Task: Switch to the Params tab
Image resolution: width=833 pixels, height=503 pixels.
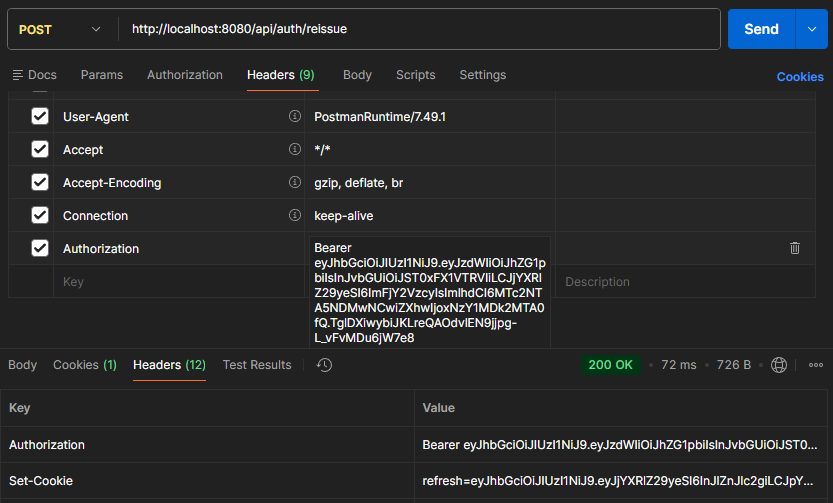Action: (x=102, y=75)
